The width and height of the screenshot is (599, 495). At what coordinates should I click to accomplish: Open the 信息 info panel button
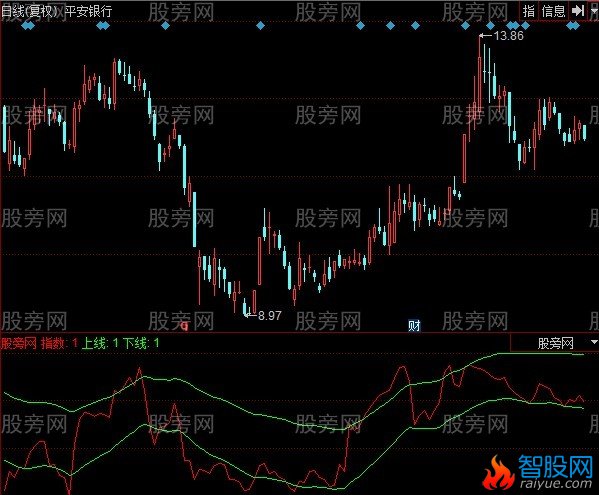point(553,11)
